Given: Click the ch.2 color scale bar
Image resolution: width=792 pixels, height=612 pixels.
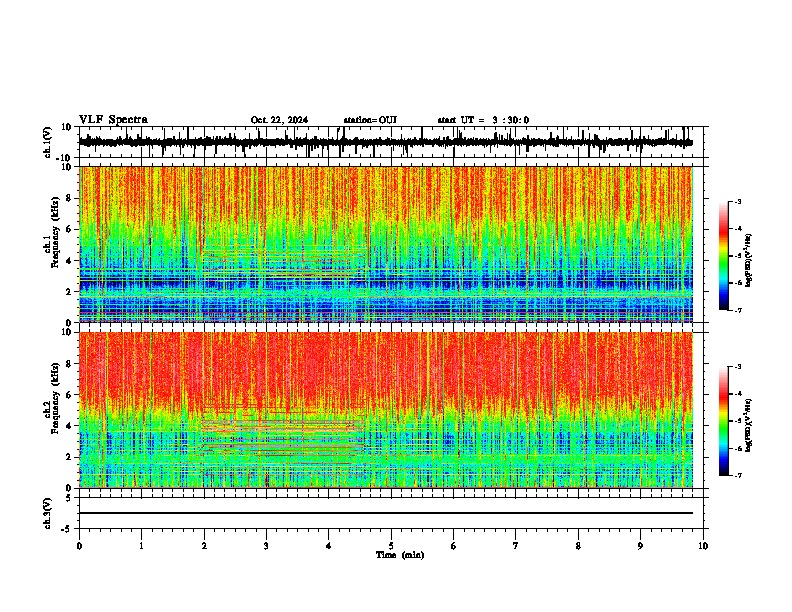Looking at the screenshot, I should pos(724,421).
